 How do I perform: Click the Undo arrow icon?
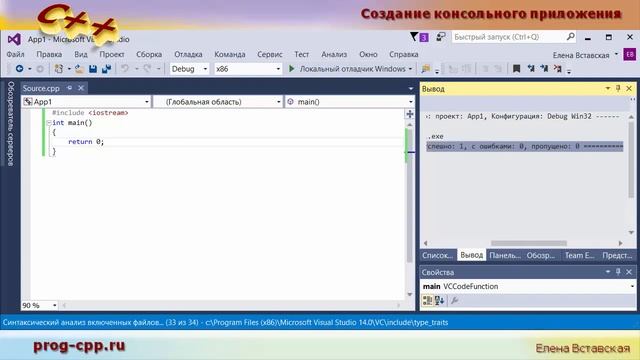pyautogui.click(x=125, y=69)
